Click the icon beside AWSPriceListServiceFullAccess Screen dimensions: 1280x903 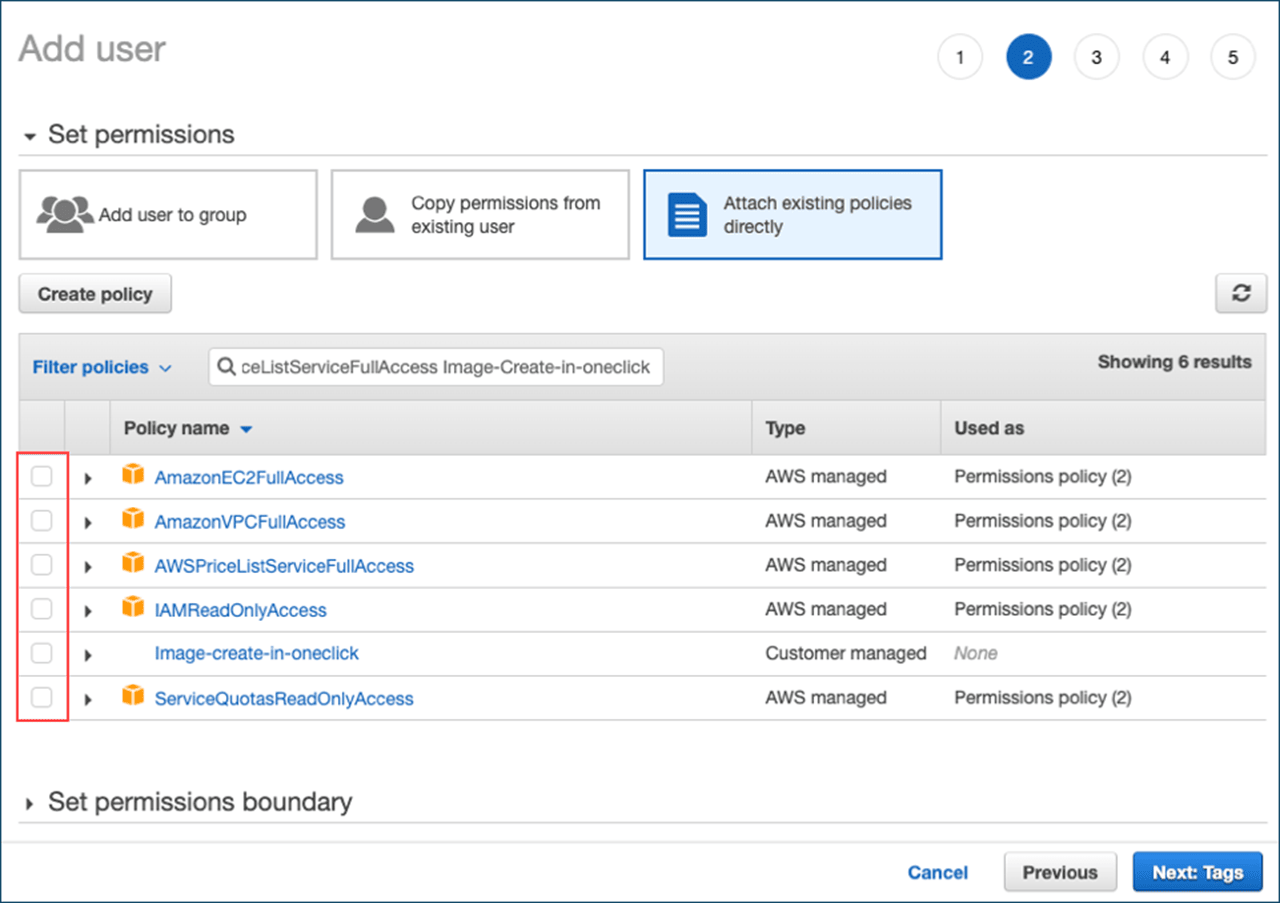click(133, 564)
